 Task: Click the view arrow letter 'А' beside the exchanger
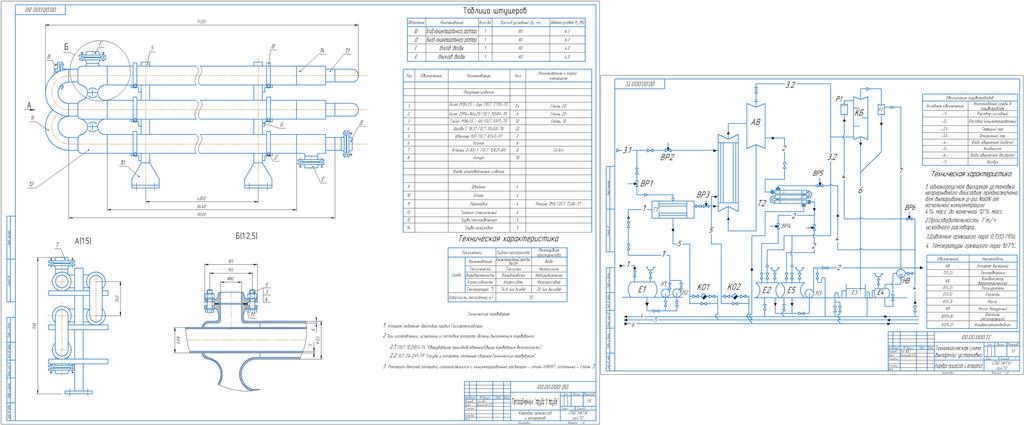tap(28, 104)
